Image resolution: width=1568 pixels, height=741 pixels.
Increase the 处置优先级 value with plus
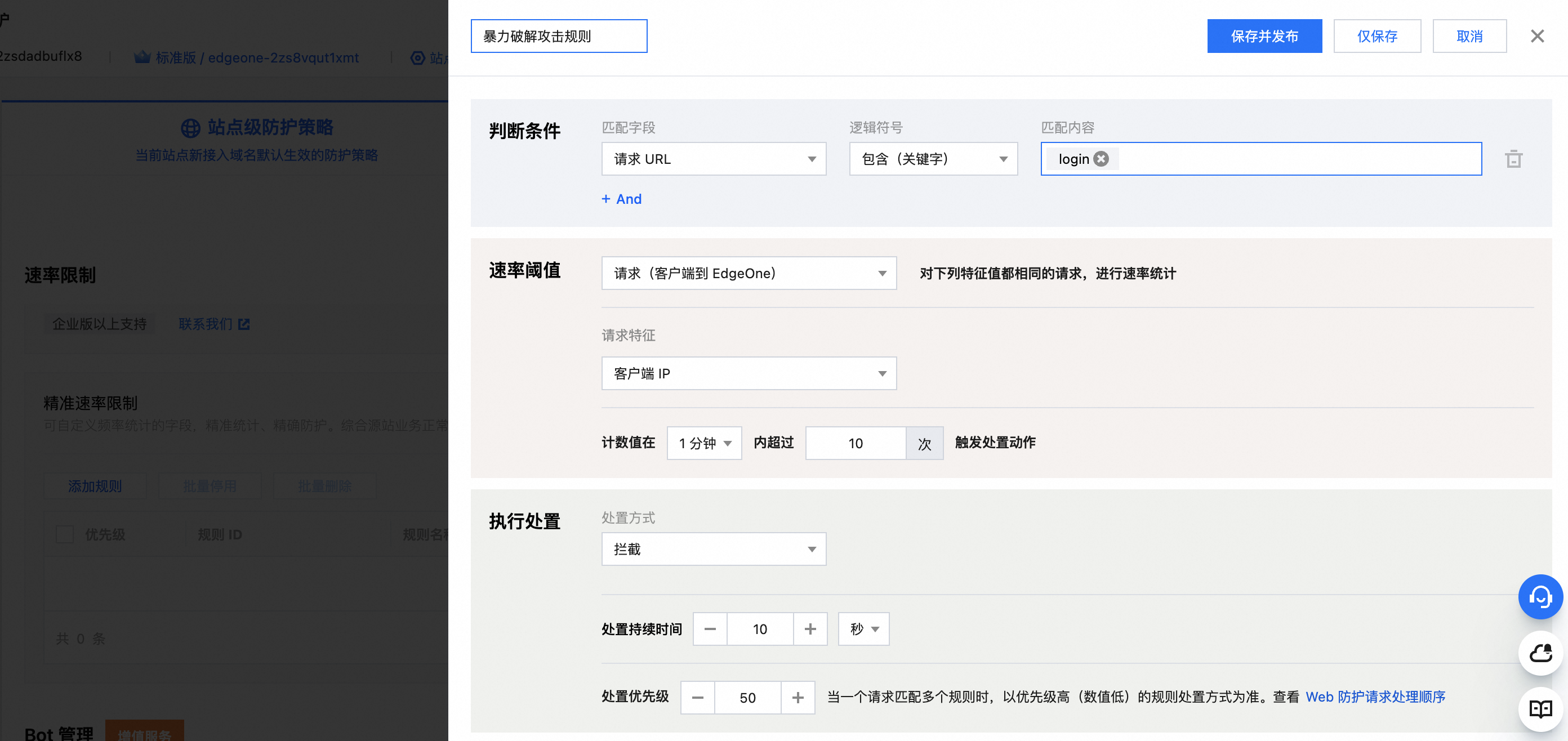coord(798,697)
